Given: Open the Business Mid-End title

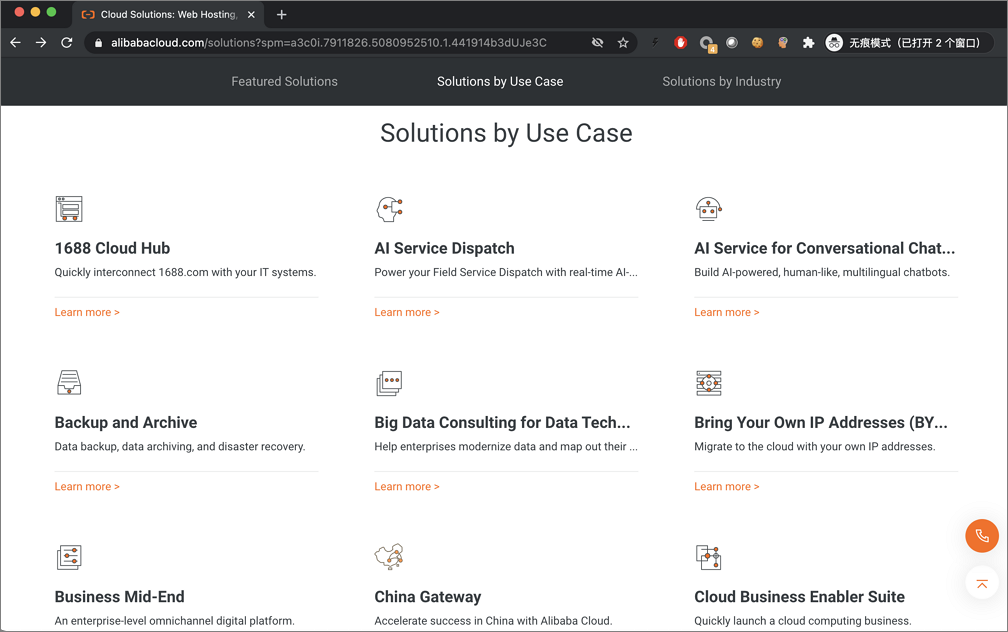Looking at the screenshot, I should coord(120,597).
